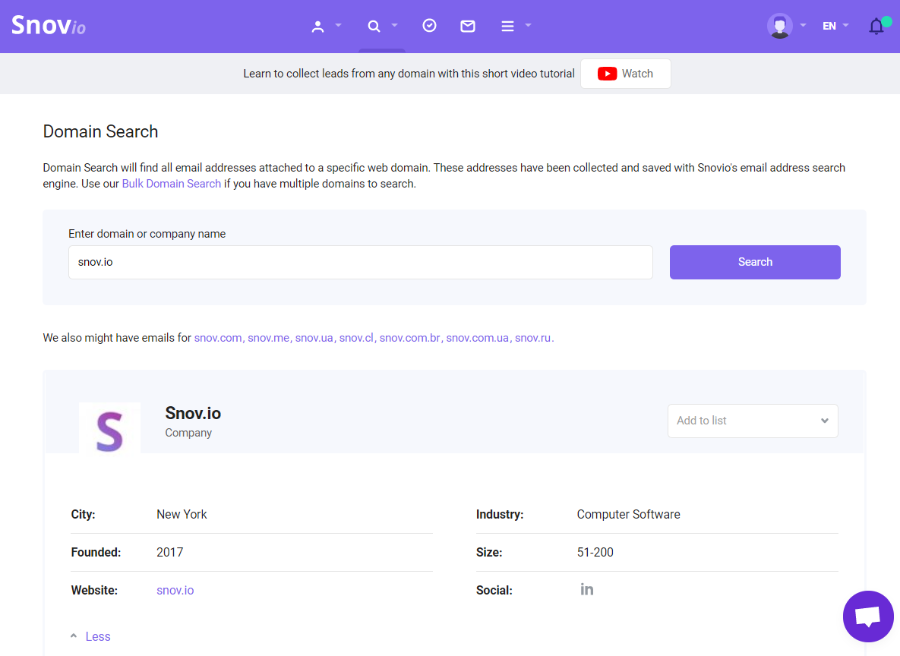Open the Add to list dropdown
Image resolution: width=900 pixels, height=656 pixels.
(x=752, y=421)
